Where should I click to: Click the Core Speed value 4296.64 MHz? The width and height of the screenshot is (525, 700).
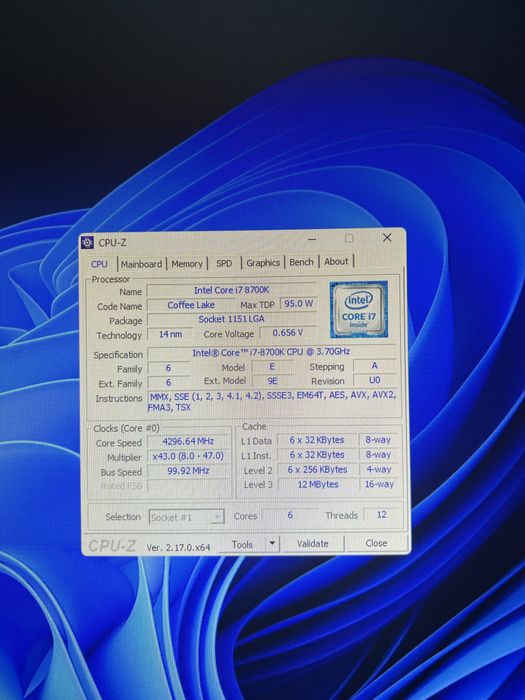point(188,442)
